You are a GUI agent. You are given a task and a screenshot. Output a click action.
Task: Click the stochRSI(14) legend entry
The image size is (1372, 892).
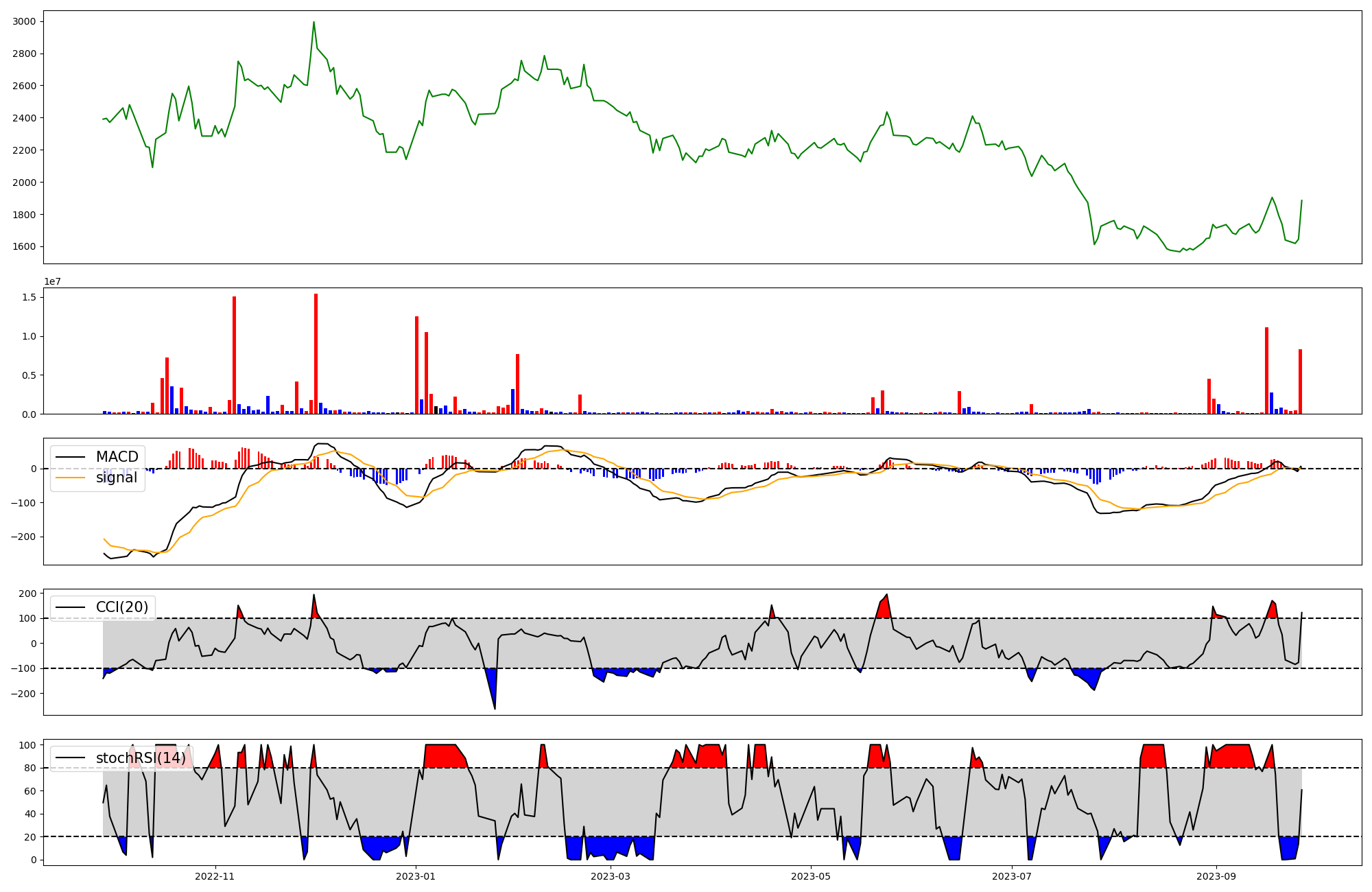coord(140,758)
